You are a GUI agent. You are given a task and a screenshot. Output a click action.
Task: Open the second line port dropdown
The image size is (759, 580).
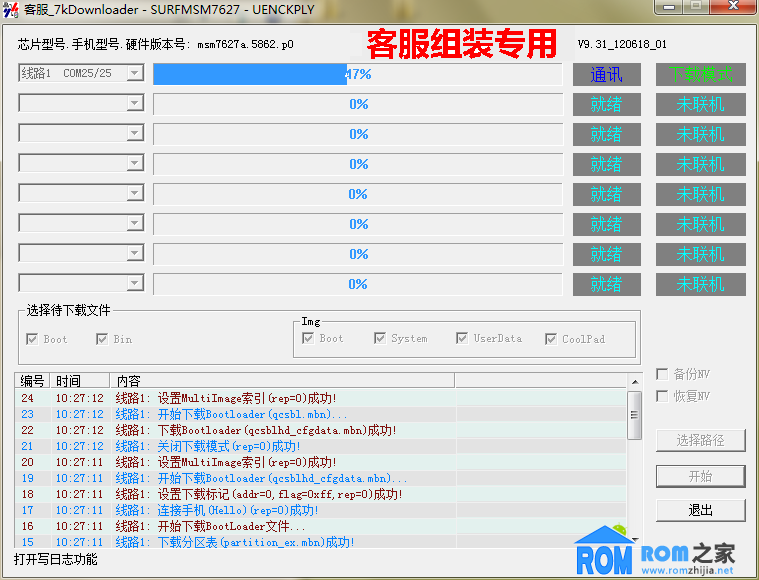point(81,103)
